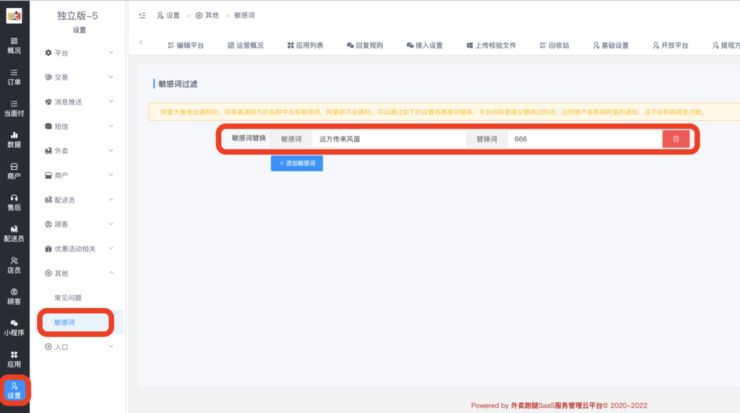Switch to the 编辑平台 tab
The image size is (740, 413).
click(x=186, y=45)
